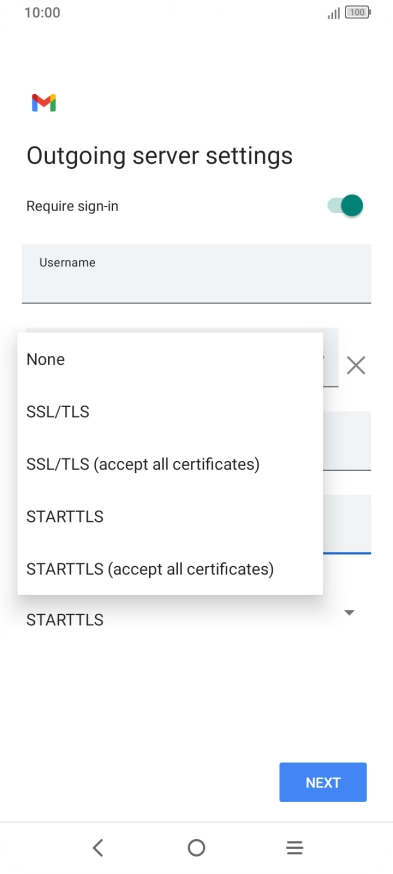Pick the STARTTLS option in the popup
Screen dimensions: 393x874
[x=170, y=517]
